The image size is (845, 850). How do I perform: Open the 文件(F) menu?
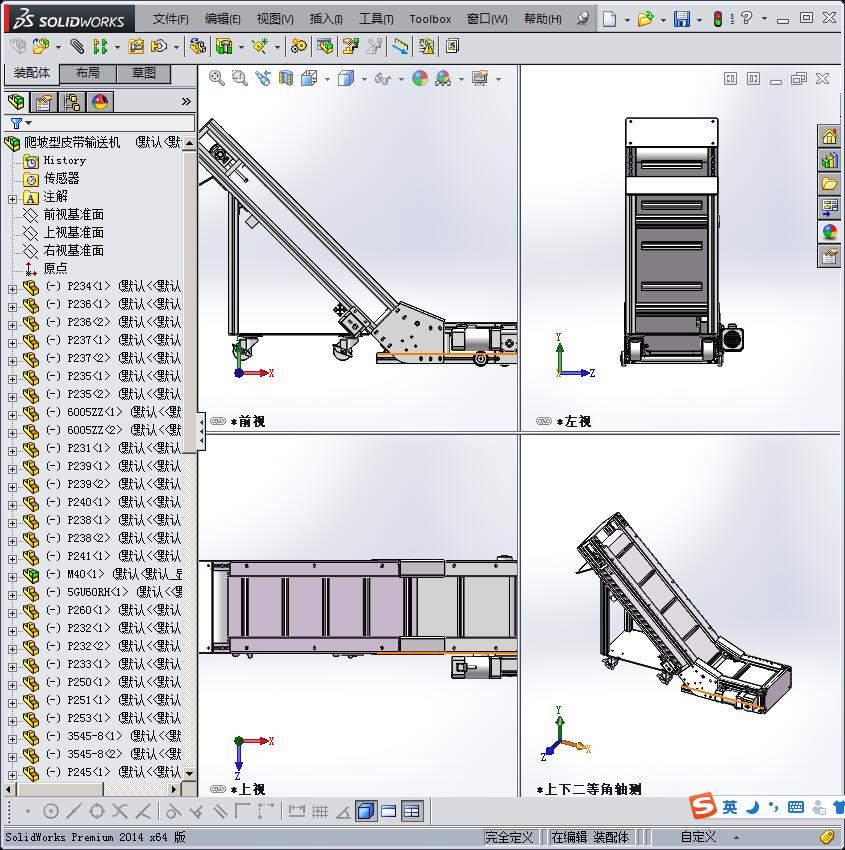171,19
